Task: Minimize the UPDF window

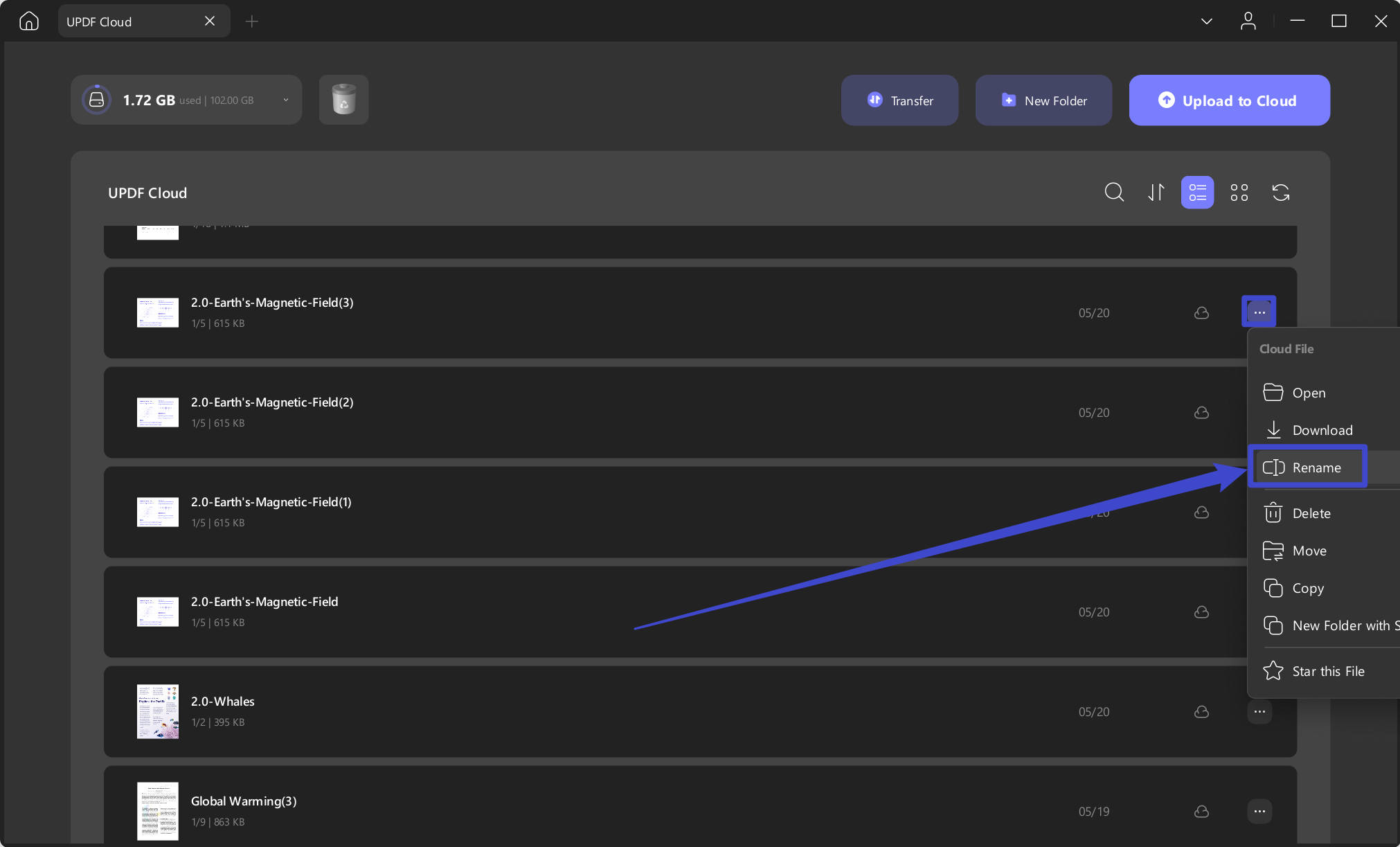Action: click(x=1298, y=21)
